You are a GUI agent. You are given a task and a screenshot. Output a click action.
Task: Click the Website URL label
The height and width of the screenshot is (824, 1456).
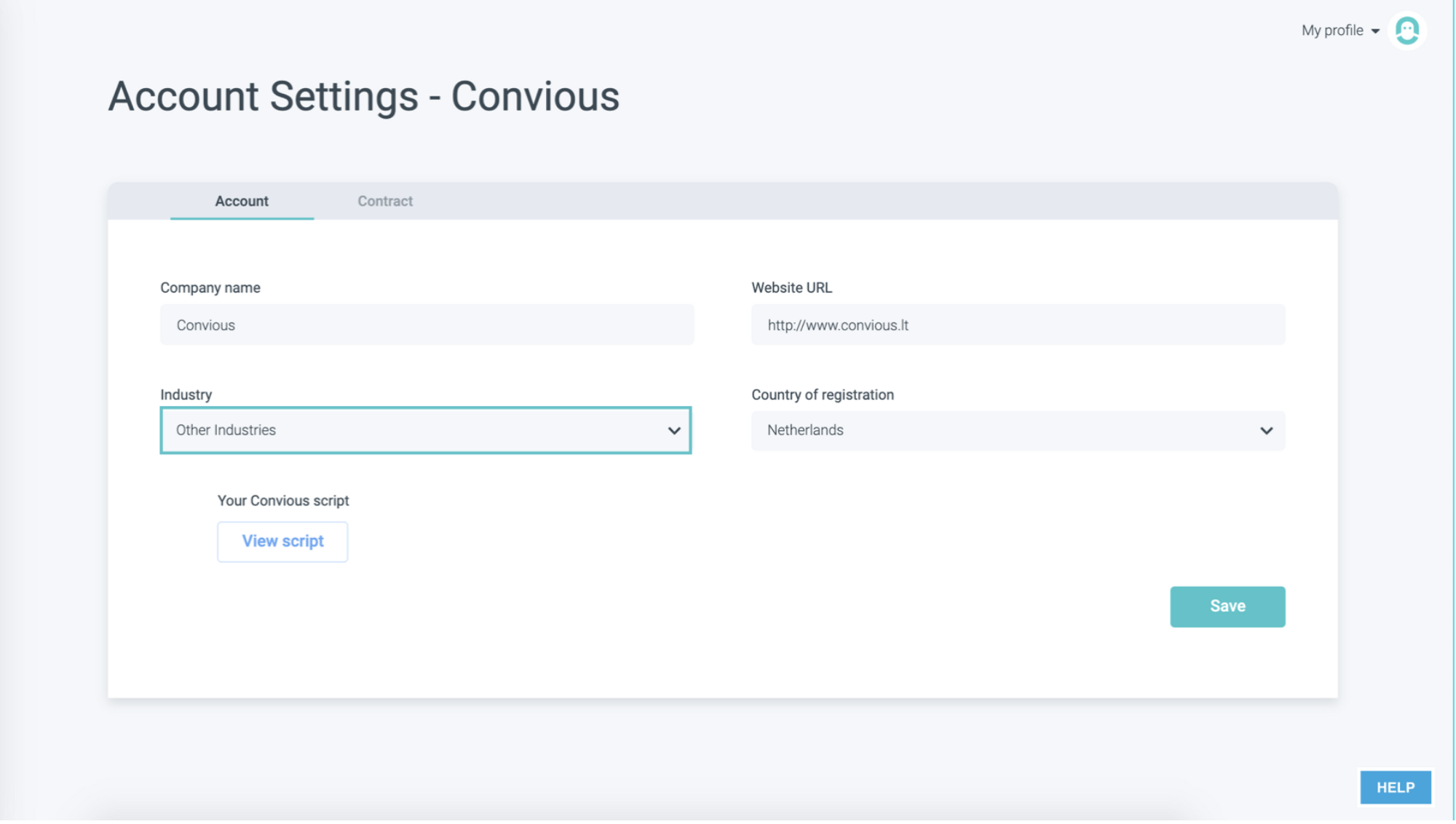(792, 288)
